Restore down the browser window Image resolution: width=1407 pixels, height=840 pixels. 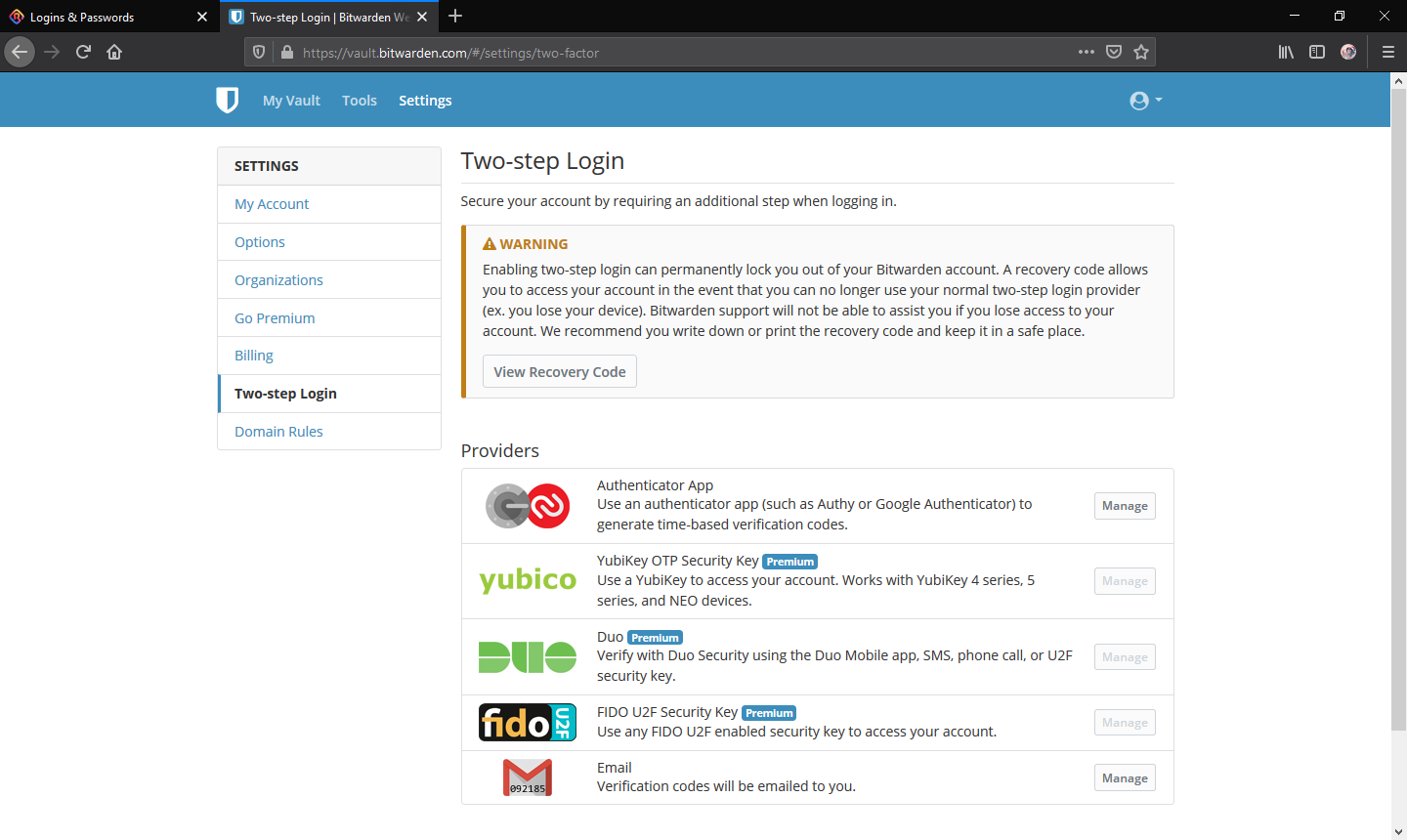(1340, 16)
